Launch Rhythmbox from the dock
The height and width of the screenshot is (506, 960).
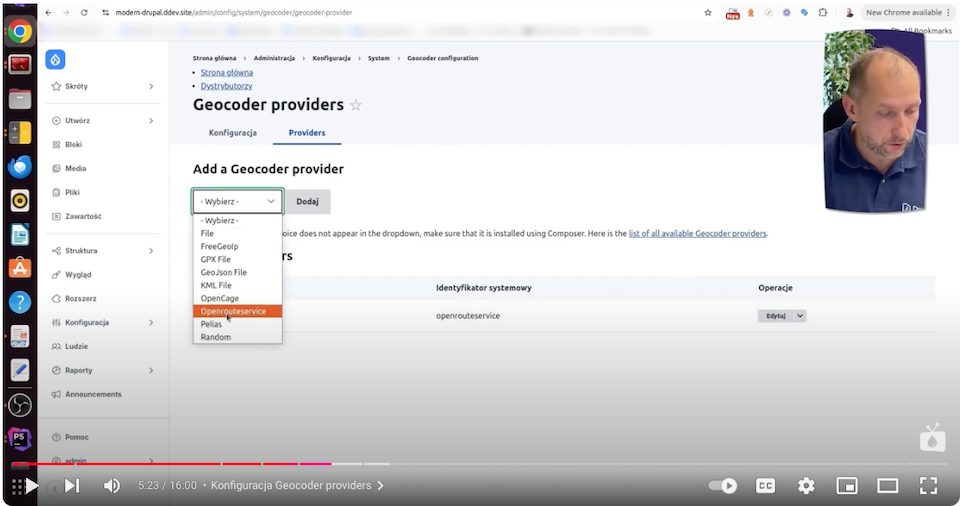click(20, 200)
